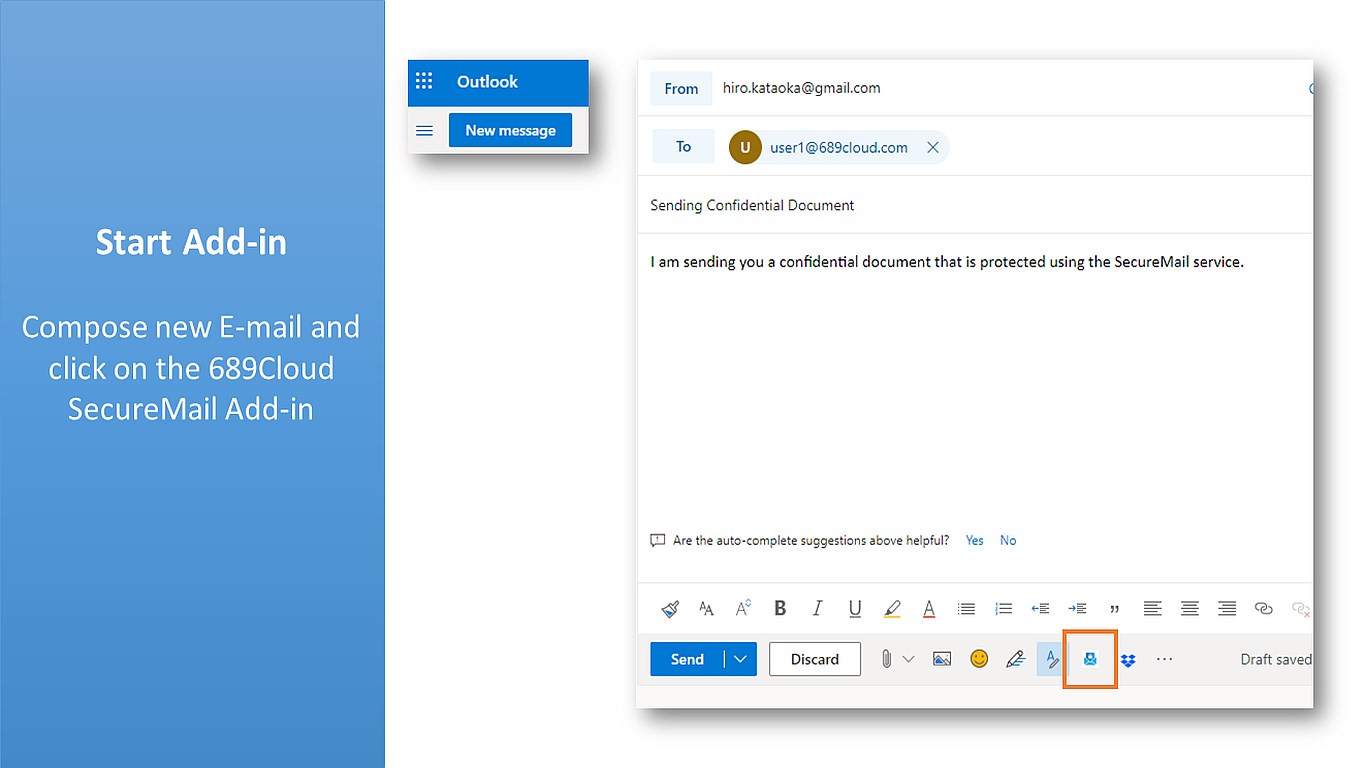
Task: Open the signature pen icon
Action: click(x=1015, y=659)
